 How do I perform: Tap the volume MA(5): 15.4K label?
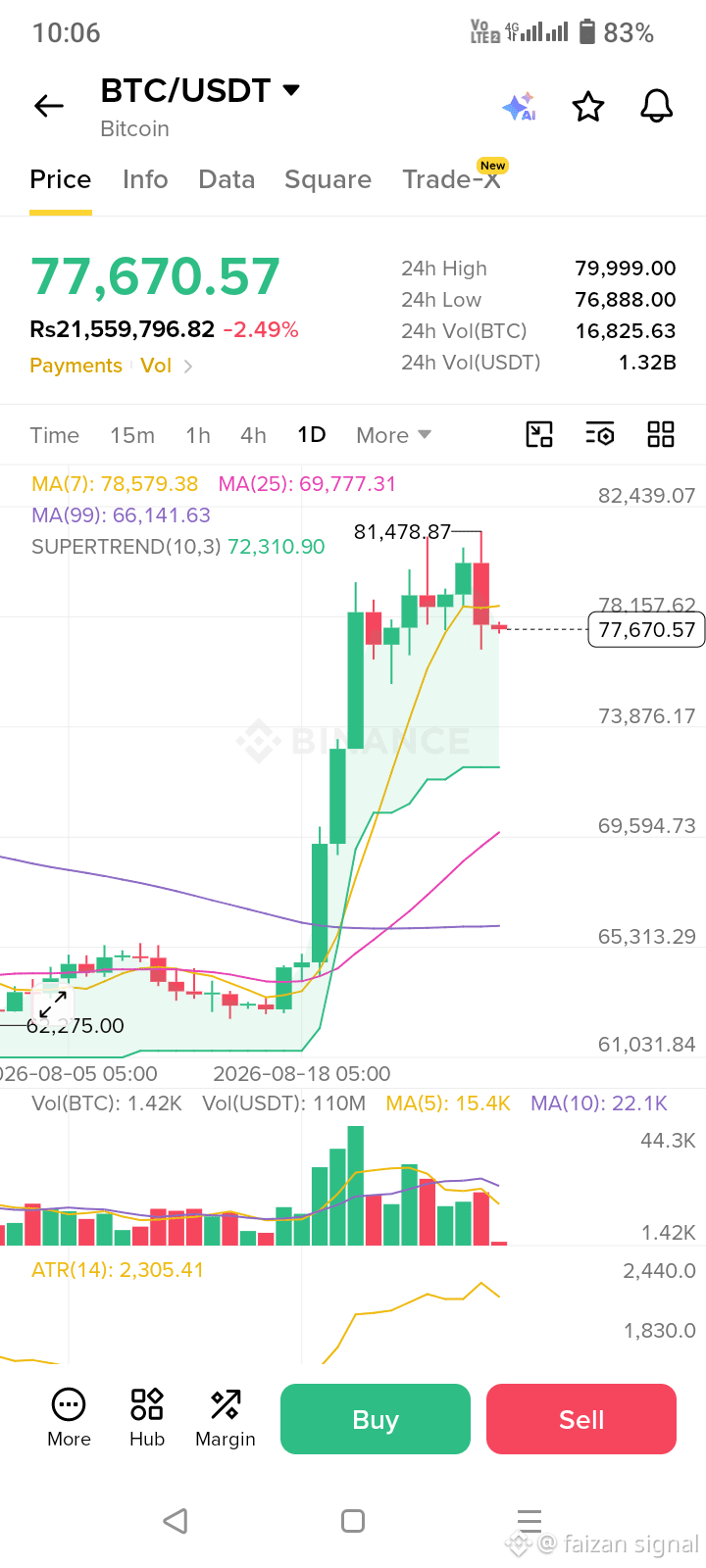click(x=448, y=1103)
